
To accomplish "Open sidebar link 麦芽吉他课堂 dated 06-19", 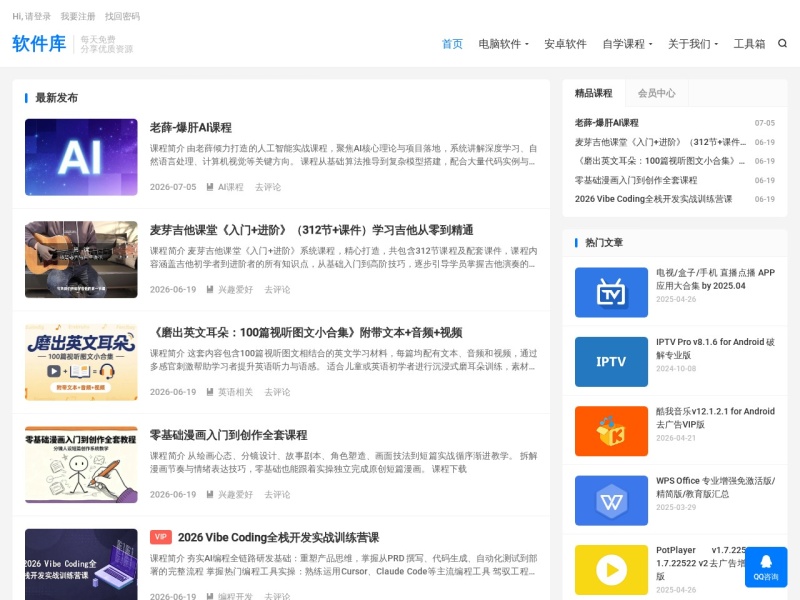I will pos(660,142).
